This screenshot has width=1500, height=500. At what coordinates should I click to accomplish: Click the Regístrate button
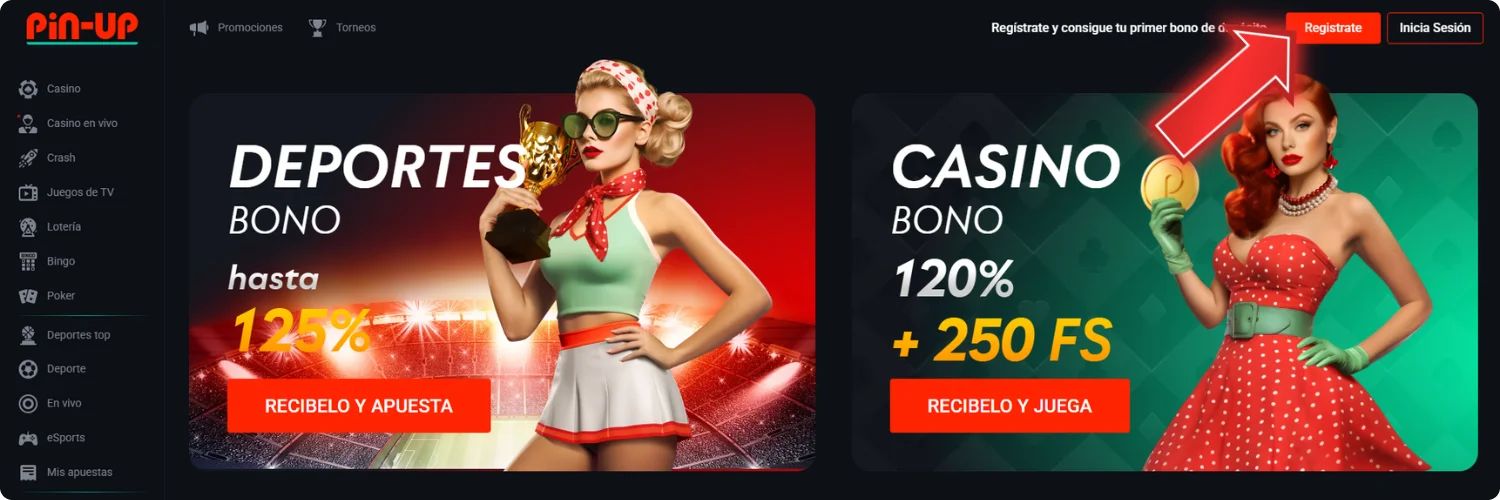[1333, 28]
